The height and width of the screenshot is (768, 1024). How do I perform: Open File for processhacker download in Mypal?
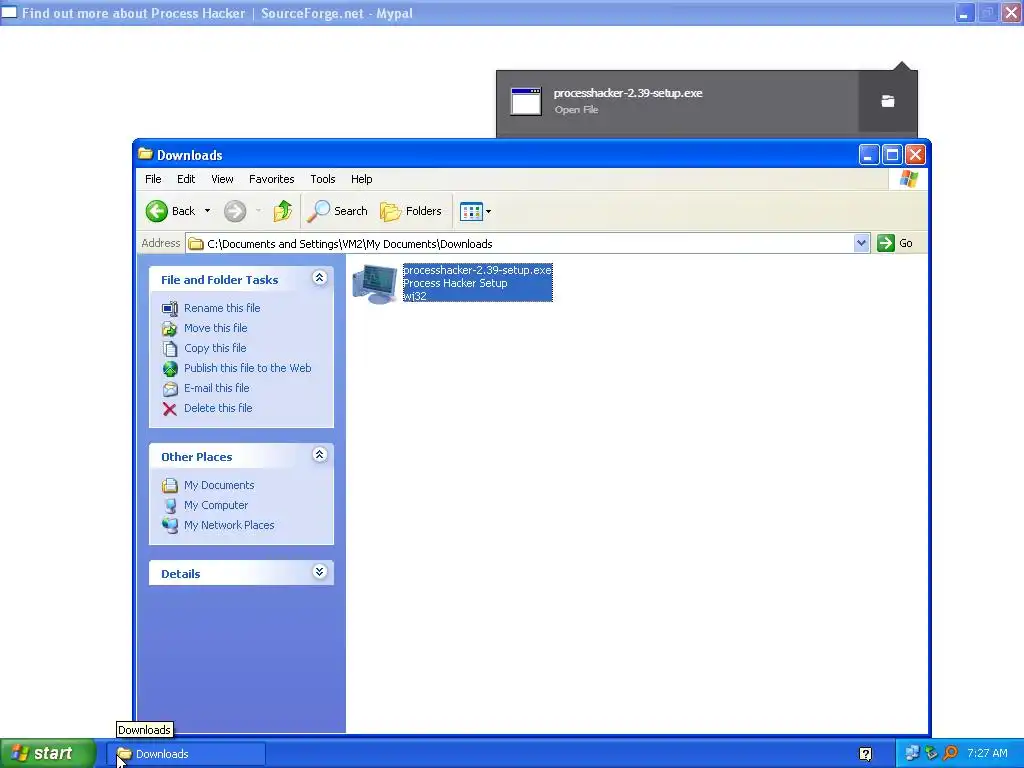(576, 110)
